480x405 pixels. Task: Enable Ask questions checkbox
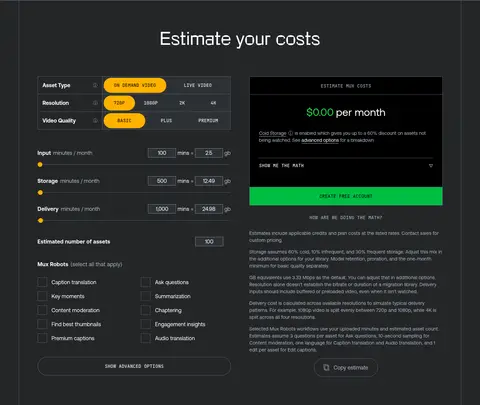pos(146,282)
